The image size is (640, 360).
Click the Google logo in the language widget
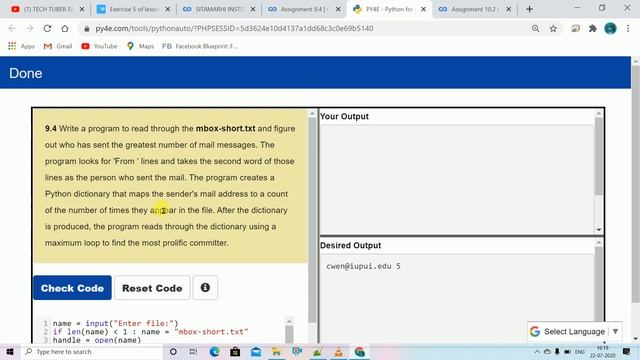pos(535,331)
